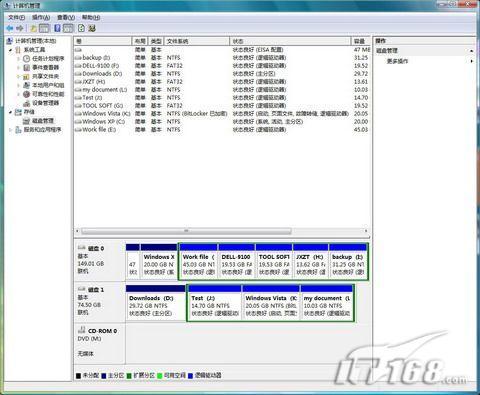480x395 pixels.
Task: Click the 磁盘管理 icon in the tree
Action: (x=26, y=121)
